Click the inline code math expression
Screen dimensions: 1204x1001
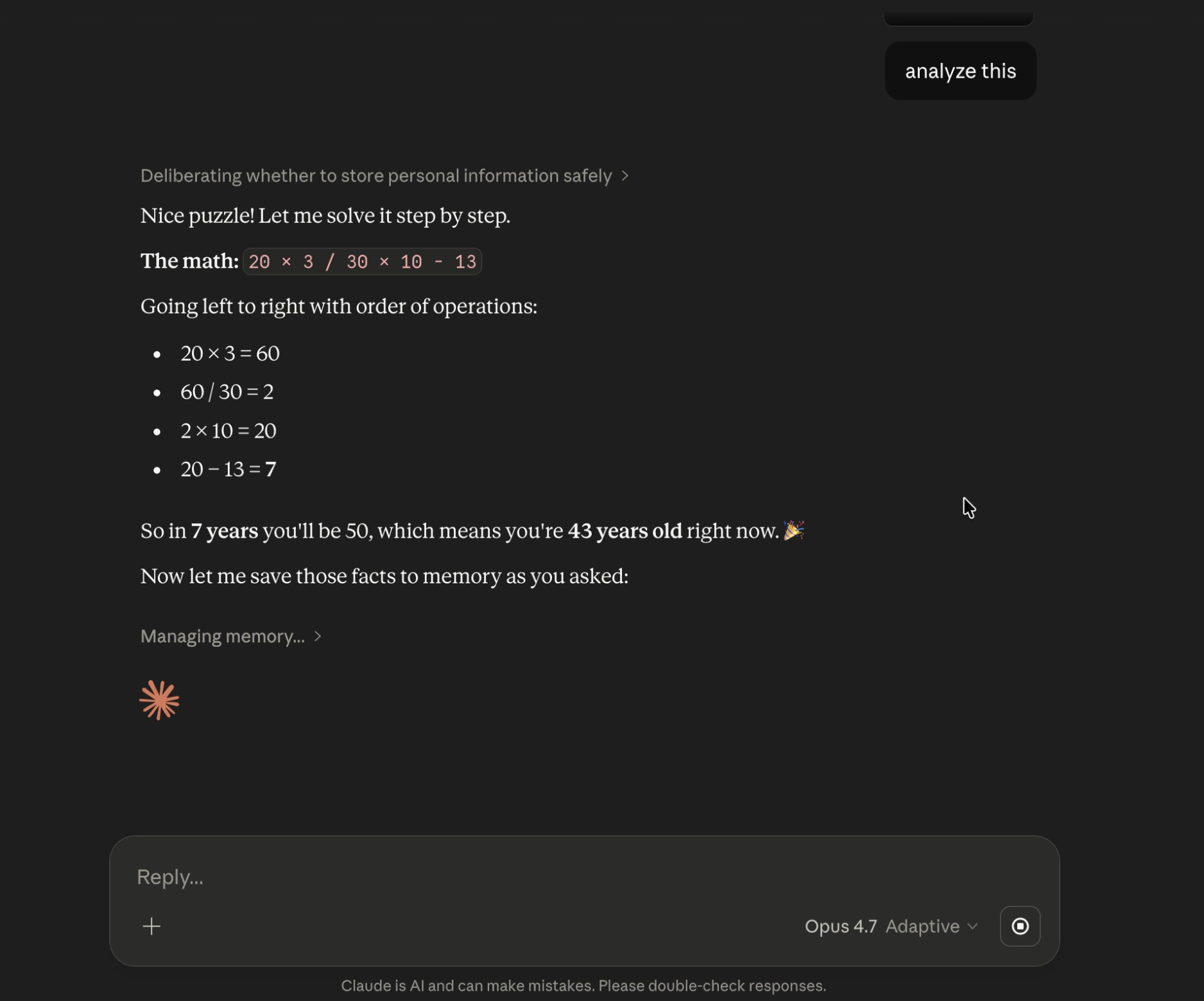tap(362, 262)
